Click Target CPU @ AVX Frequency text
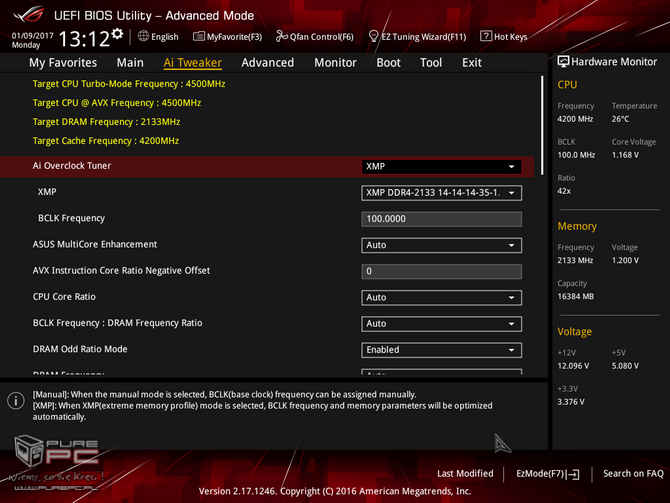This screenshot has width=670, height=503. tap(117, 103)
